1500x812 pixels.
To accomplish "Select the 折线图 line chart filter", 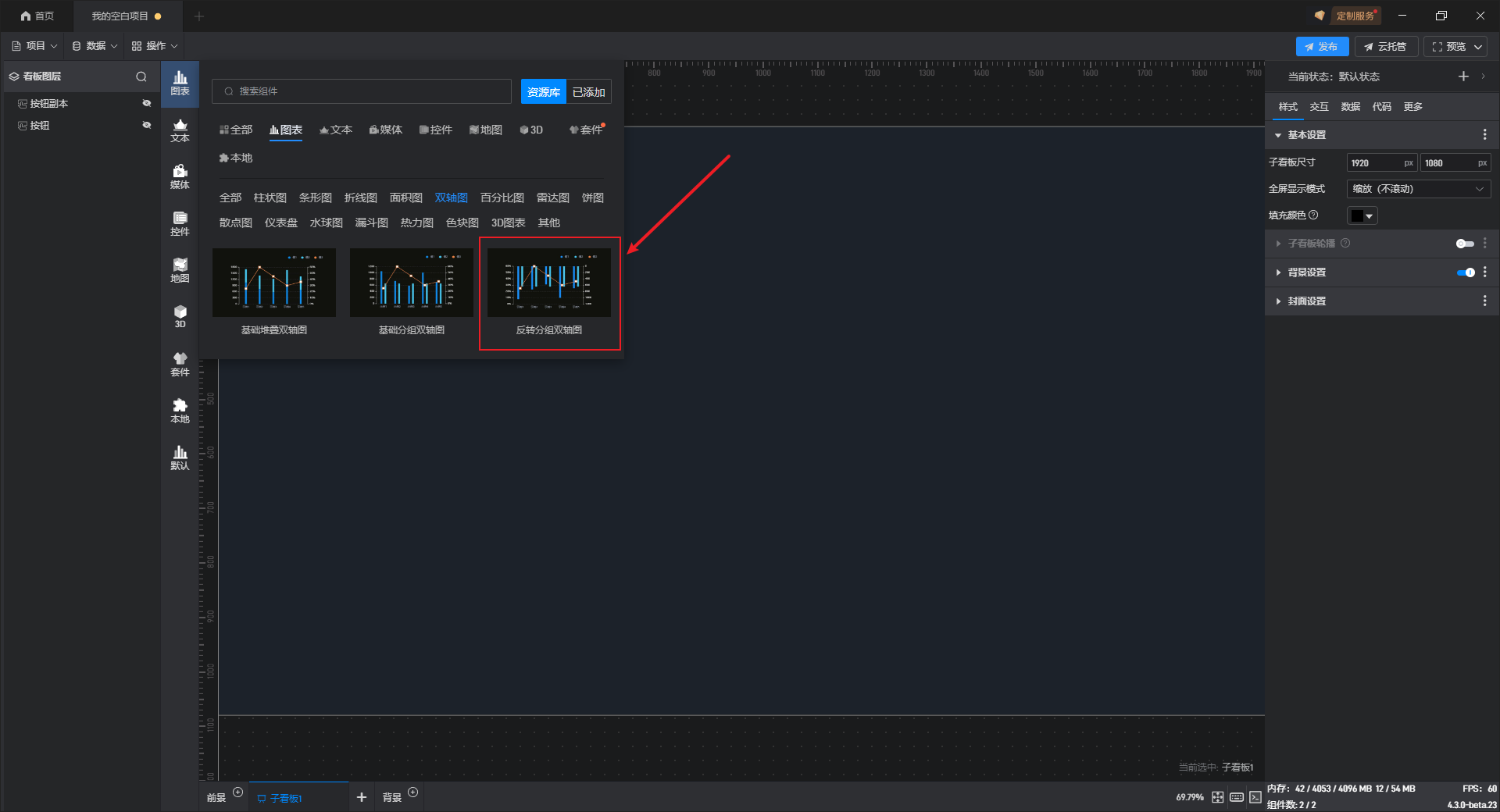I will [x=361, y=198].
